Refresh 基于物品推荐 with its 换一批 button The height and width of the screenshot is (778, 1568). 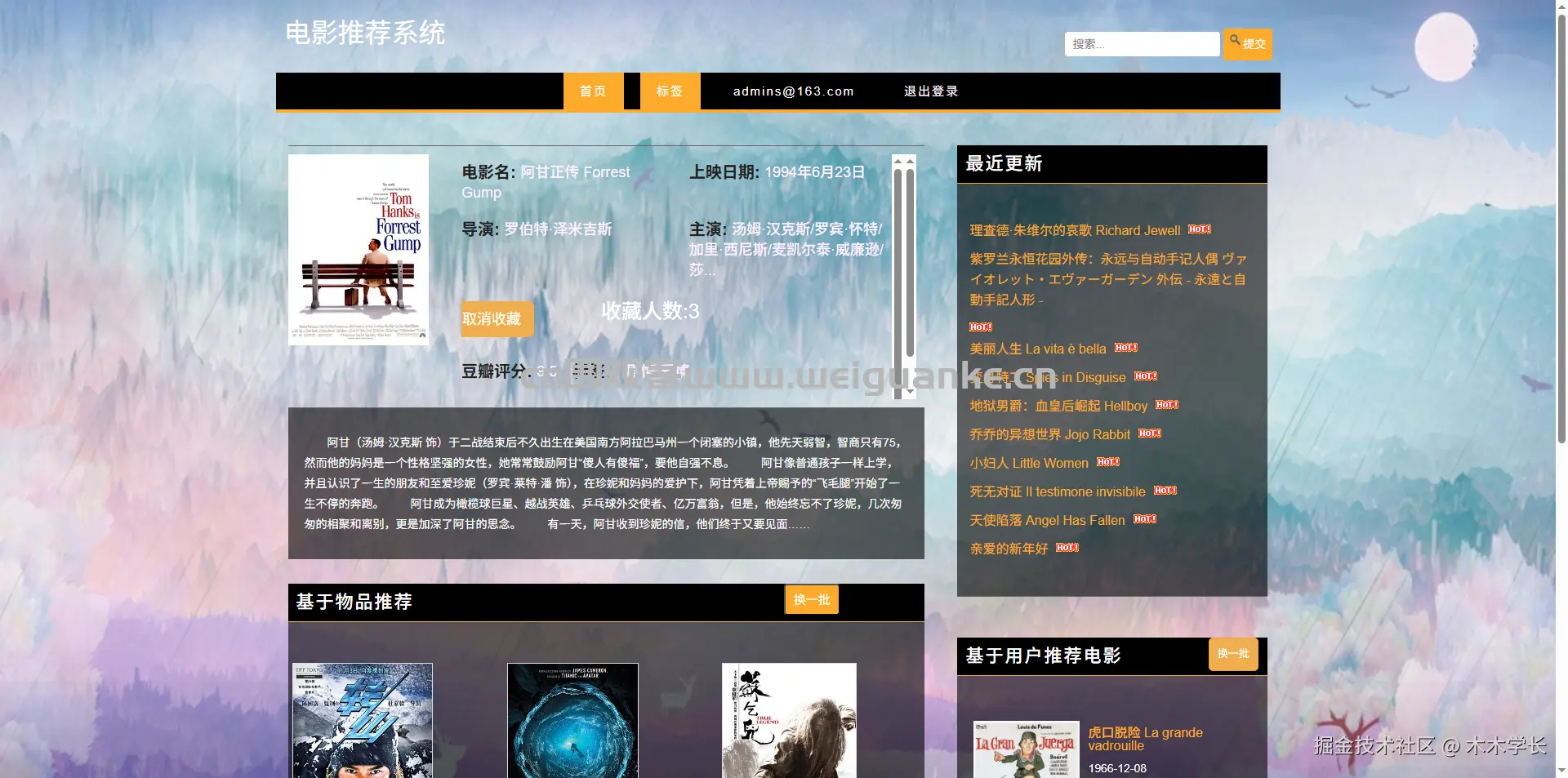[812, 600]
